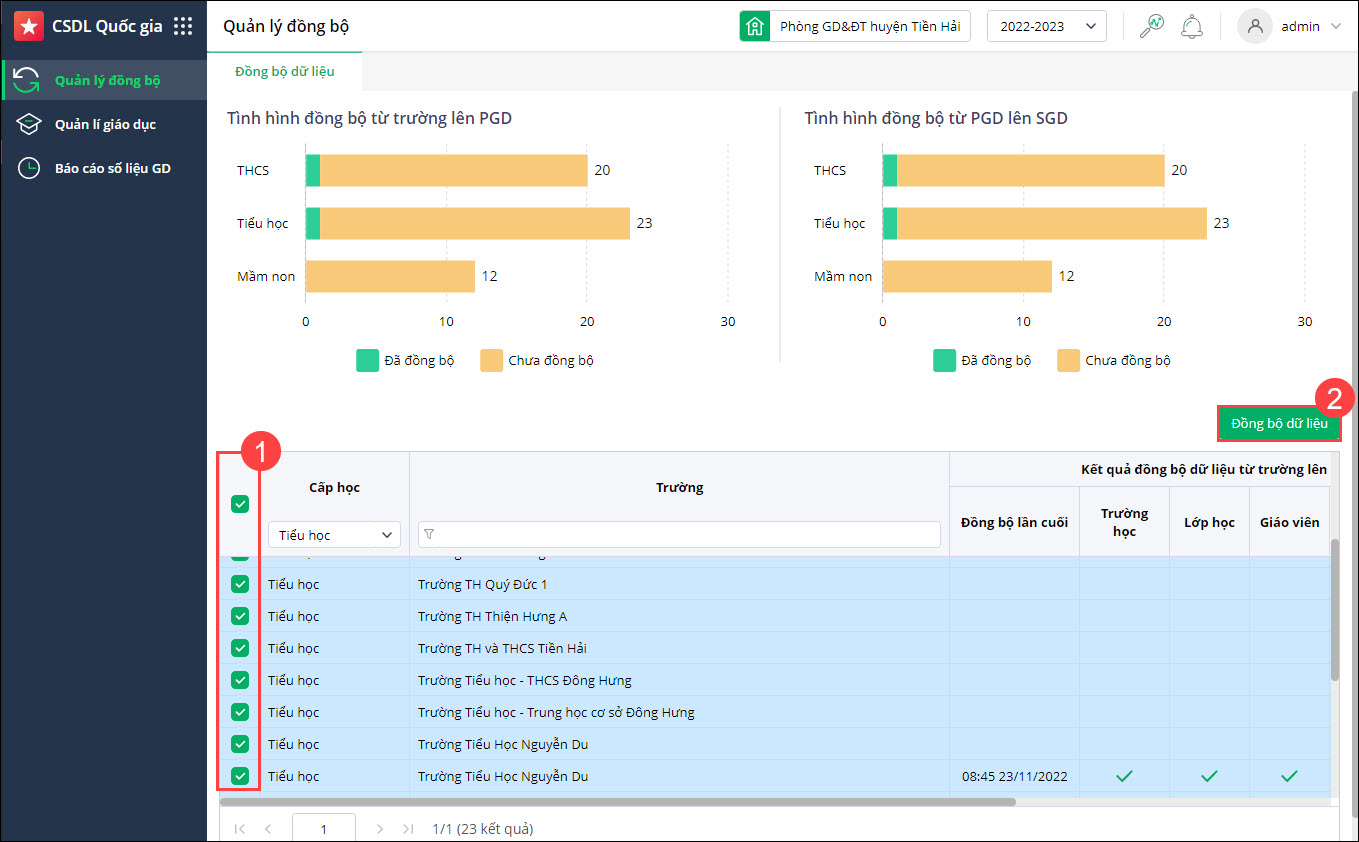Click the admin user avatar icon
The image size is (1359, 842).
[1254, 27]
